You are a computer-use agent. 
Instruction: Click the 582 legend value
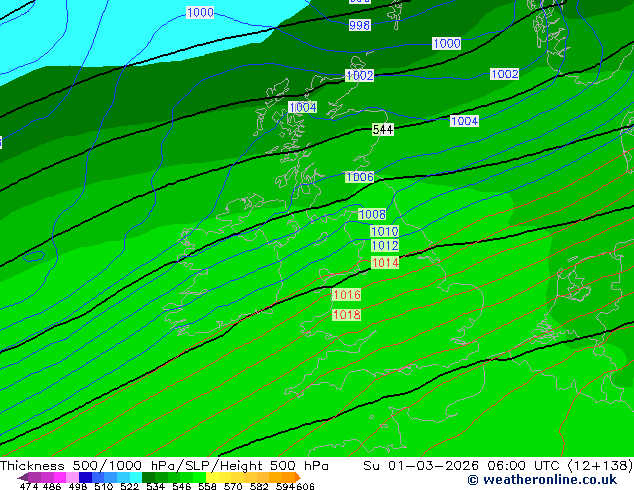pyautogui.click(x=259, y=486)
